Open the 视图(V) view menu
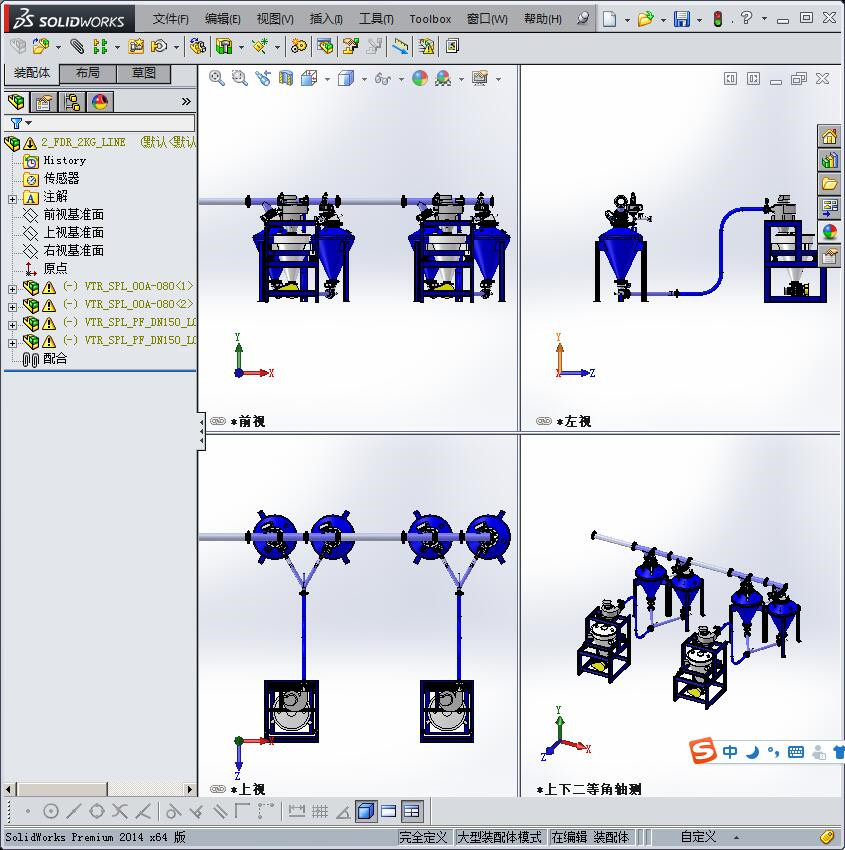This screenshot has height=850, width=845. [x=275, y=19]
